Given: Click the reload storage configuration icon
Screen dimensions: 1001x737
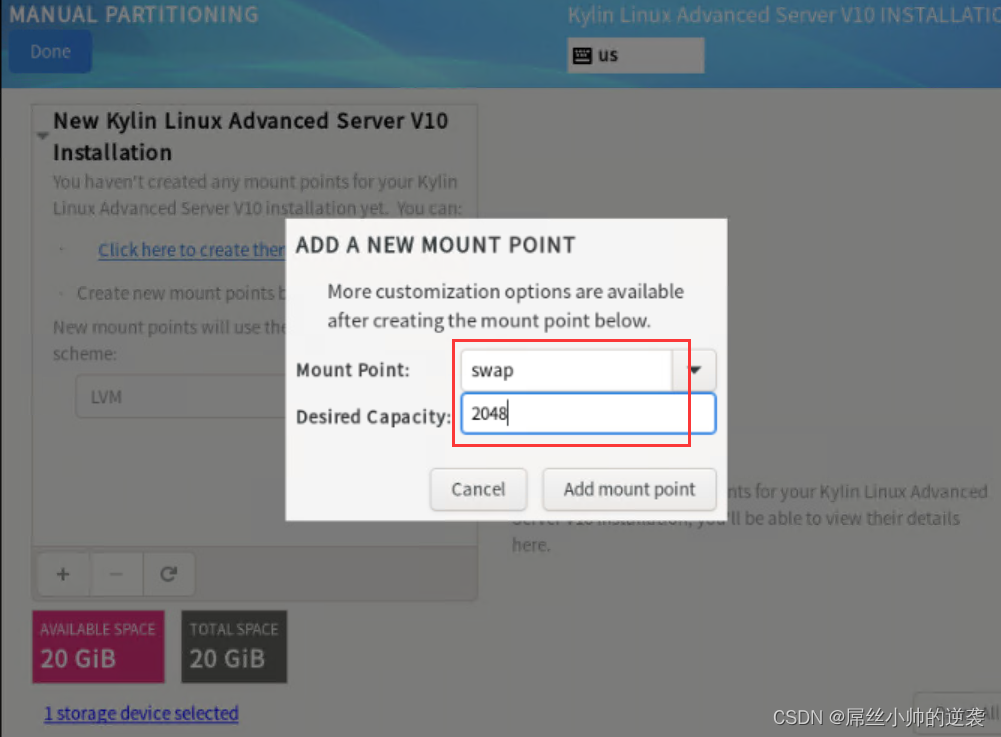Looking at the screenshot, I should click(x=169, y=574).
